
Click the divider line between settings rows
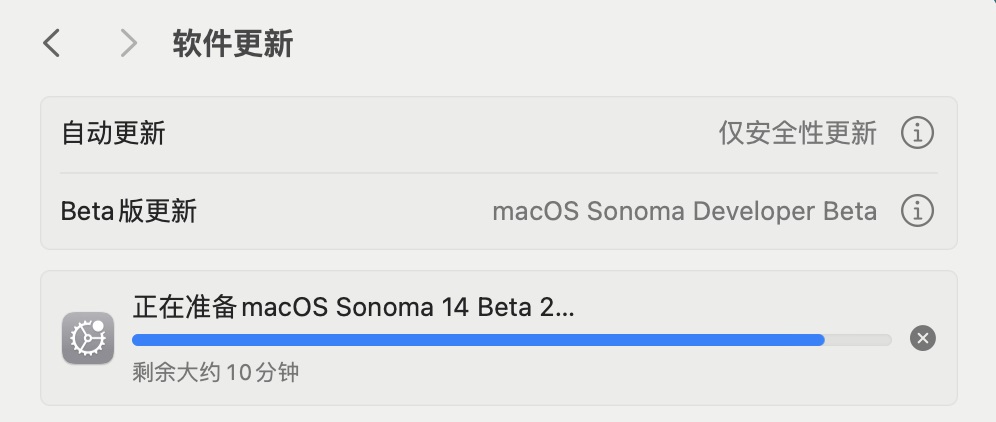[498, 173]
